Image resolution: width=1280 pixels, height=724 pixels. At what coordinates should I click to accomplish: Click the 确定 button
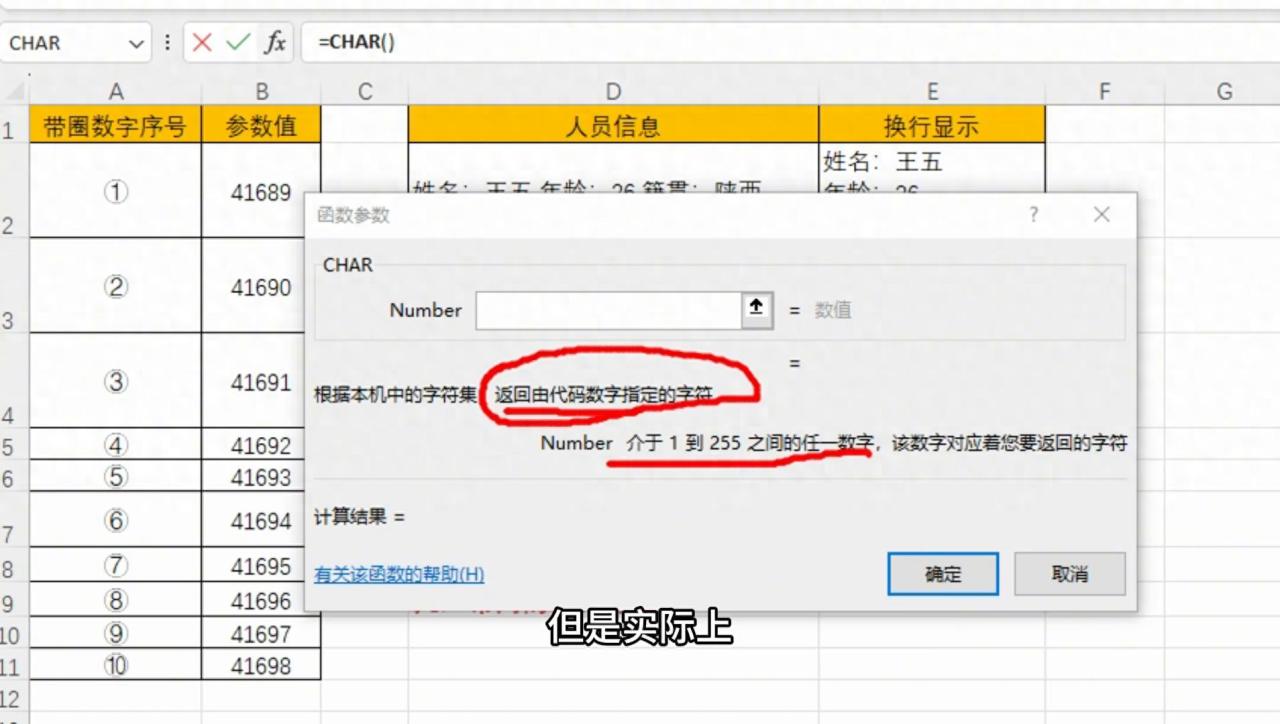tap(943, 574)
